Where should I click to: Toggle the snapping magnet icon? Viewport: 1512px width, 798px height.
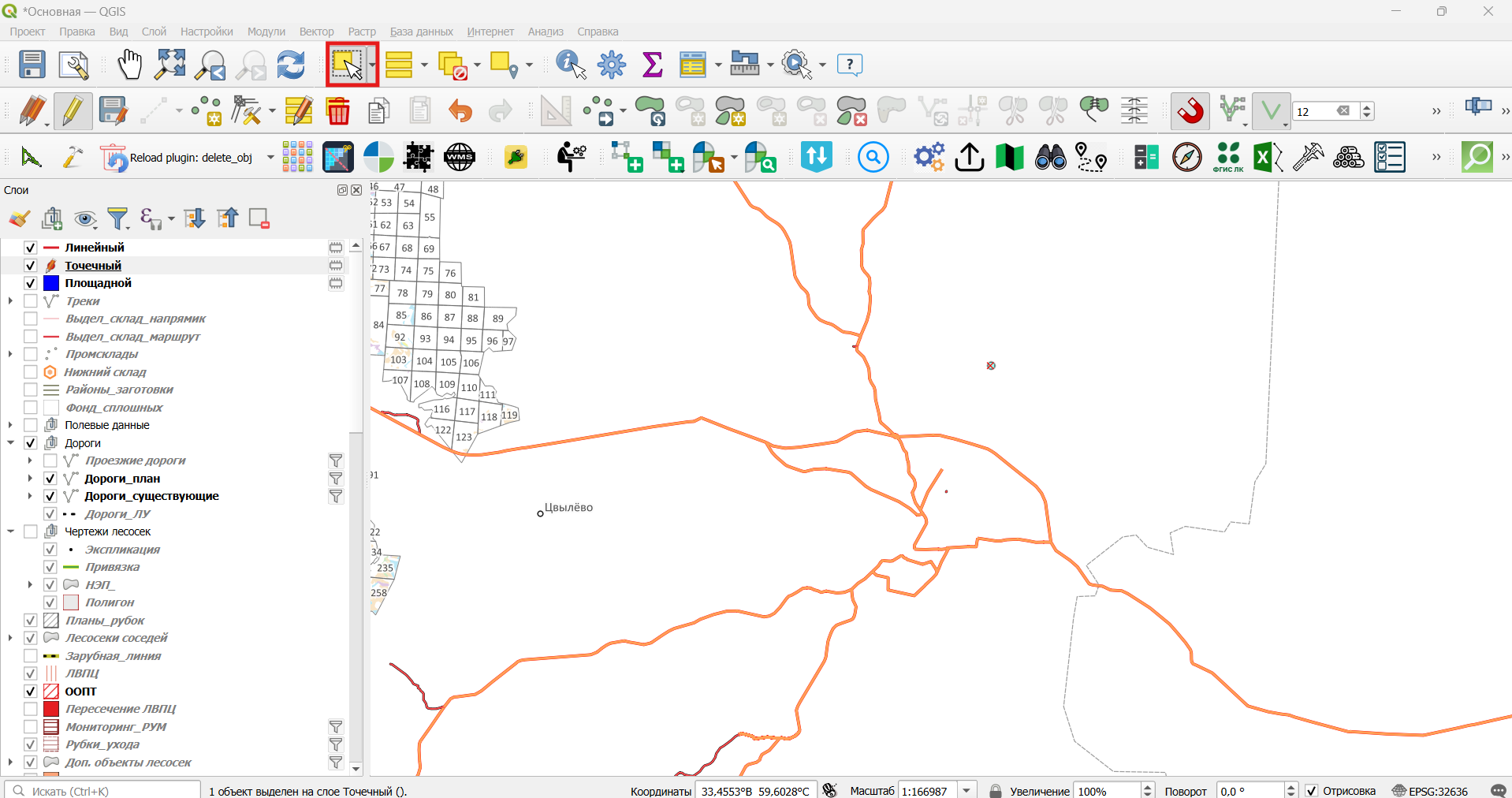tap(1190, 111)
